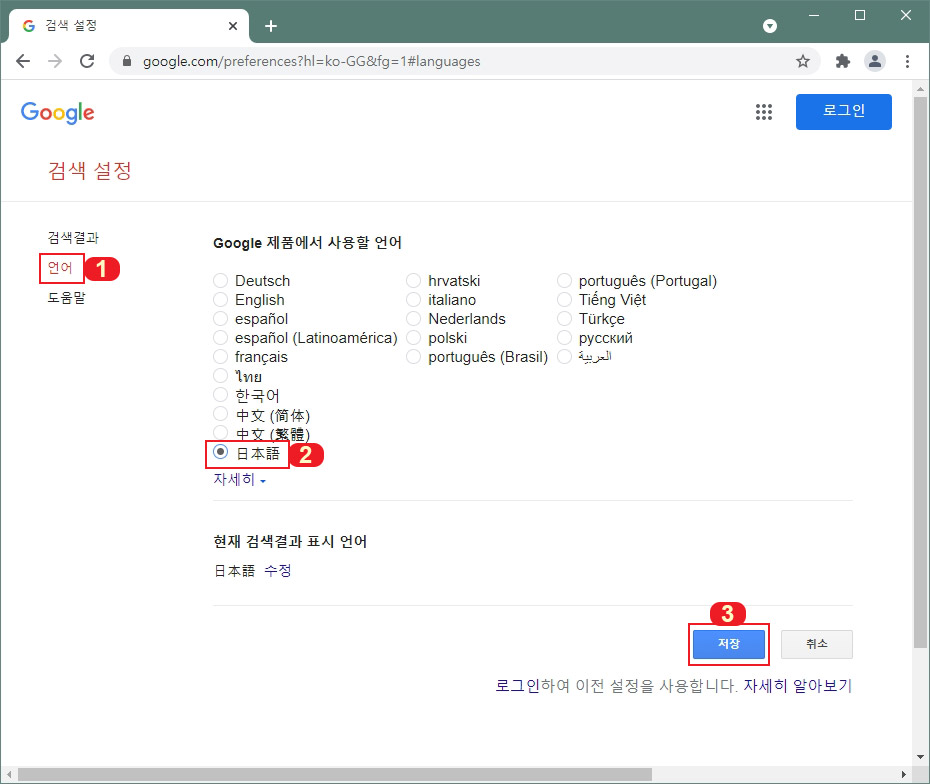The image size is (930, 784).
Task: Select français language
Action: [x=221, y=356]
